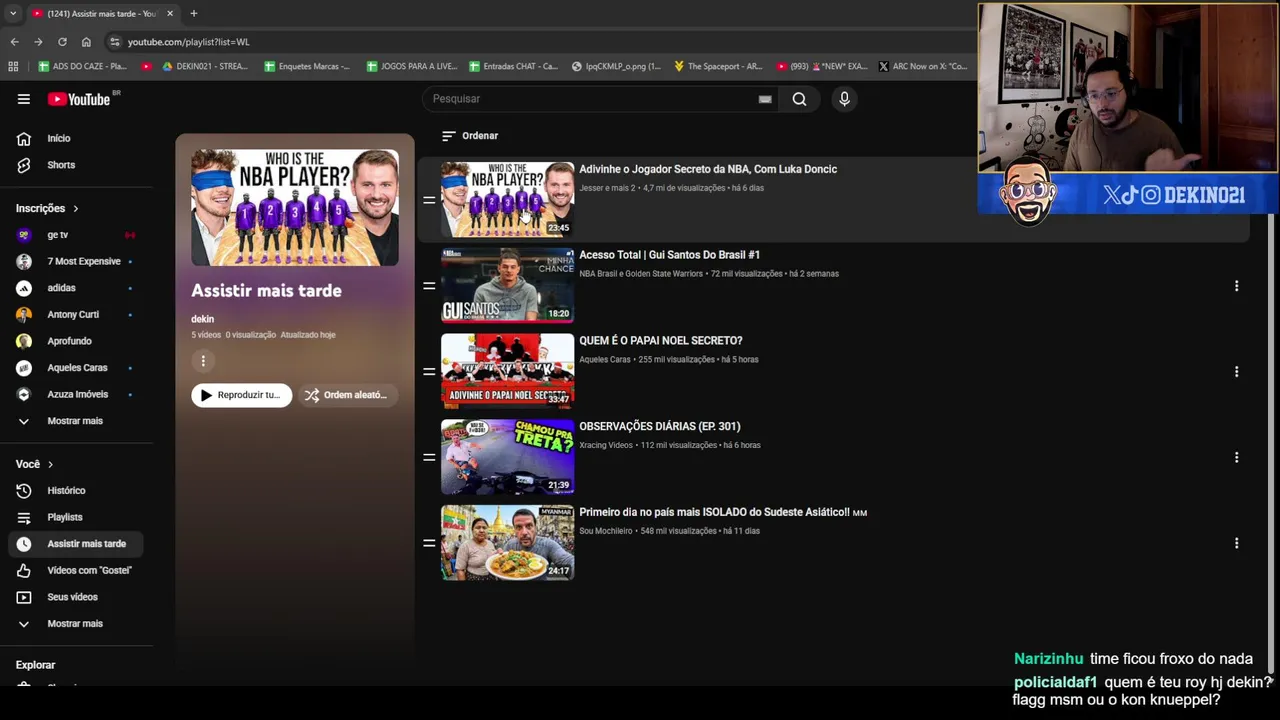1280x720 pixels.
Task: Open Gui Santos video thumbnail
Action: point(507,285)
